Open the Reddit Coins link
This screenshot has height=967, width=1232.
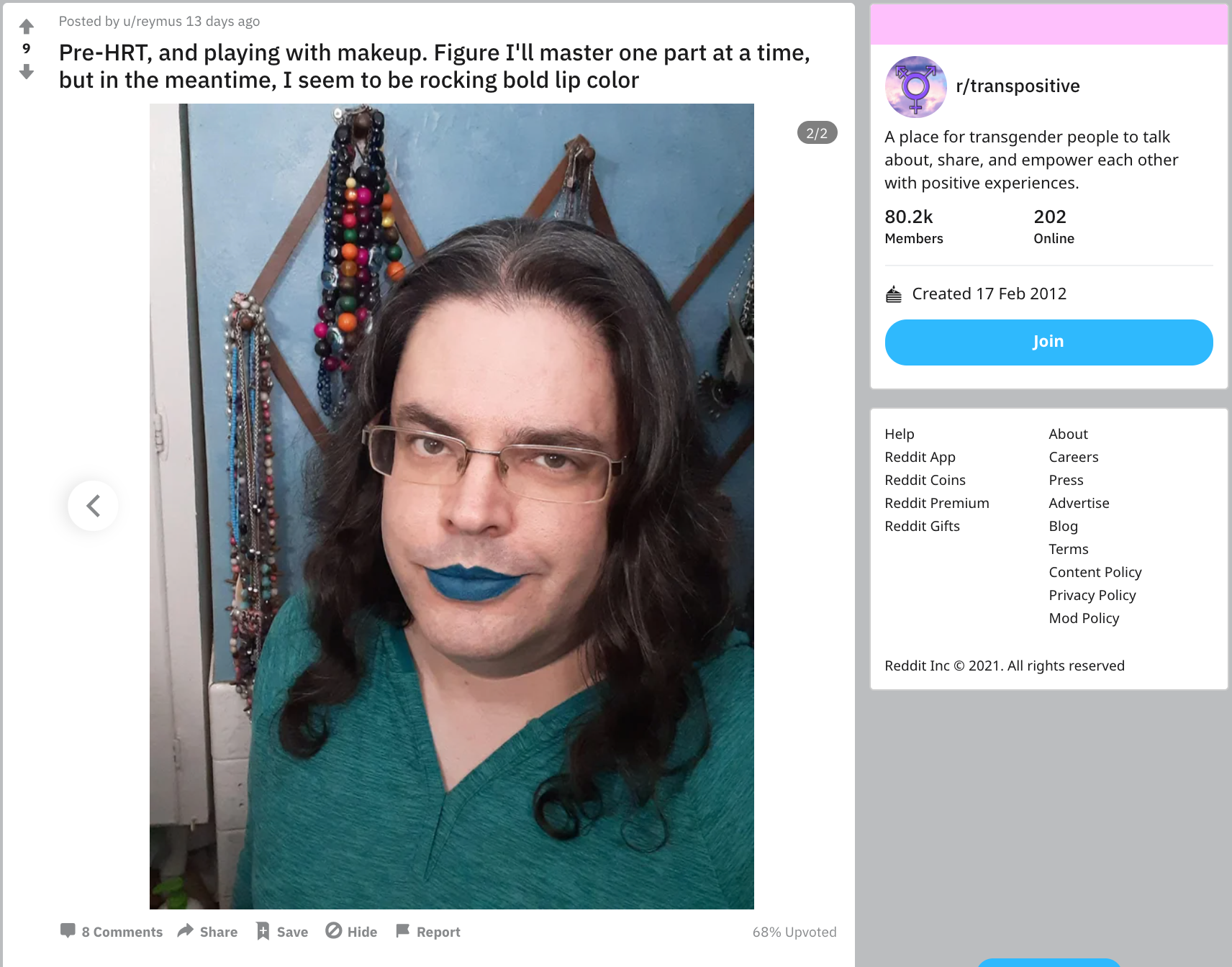pos(925,480)
